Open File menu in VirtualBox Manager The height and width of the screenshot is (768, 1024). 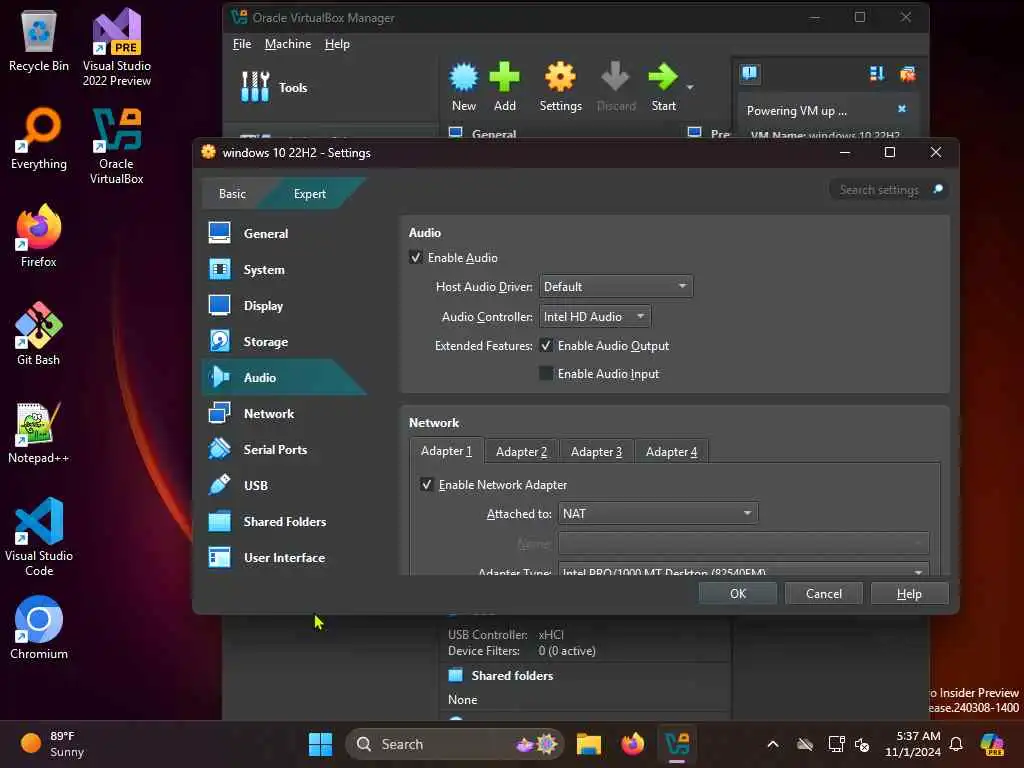tap(242, 44)
